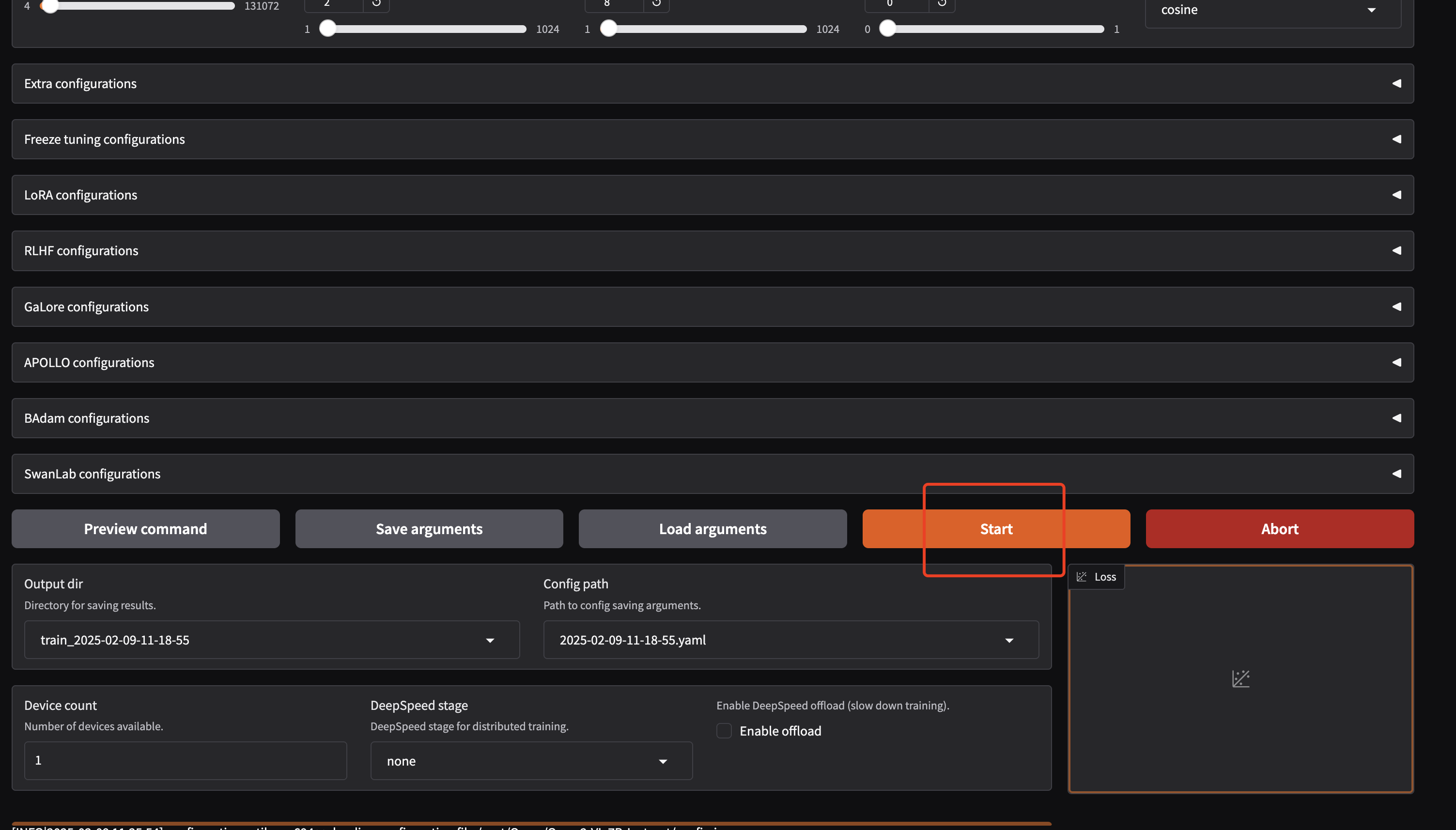The height and width of the screenshot is (830, 1456).
Task: Expand the GaLore configurations arrow icon
Action: click(x=1396, y=307)
